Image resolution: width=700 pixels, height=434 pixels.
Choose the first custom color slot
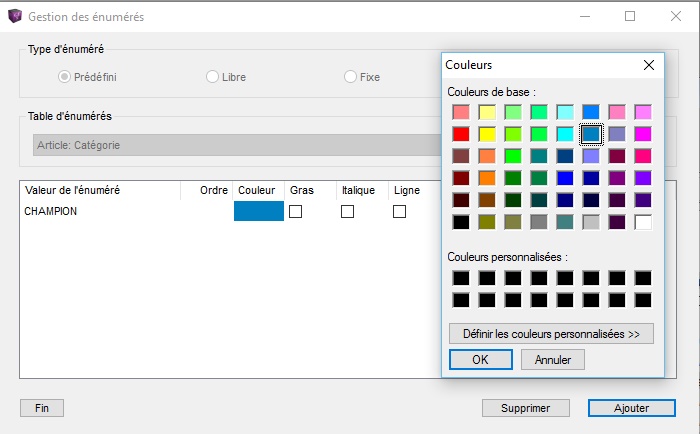[x=461, y=278]
